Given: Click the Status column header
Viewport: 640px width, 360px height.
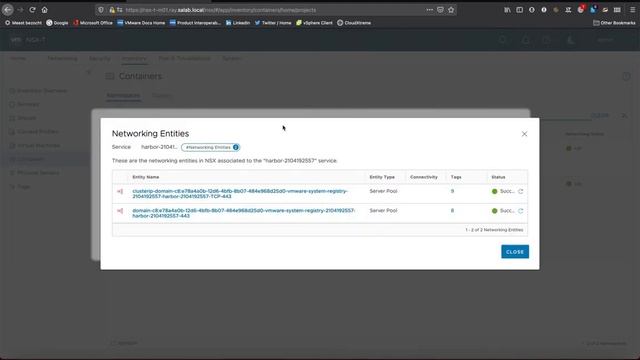Looking at the screenshot, I should click(498, 177).
